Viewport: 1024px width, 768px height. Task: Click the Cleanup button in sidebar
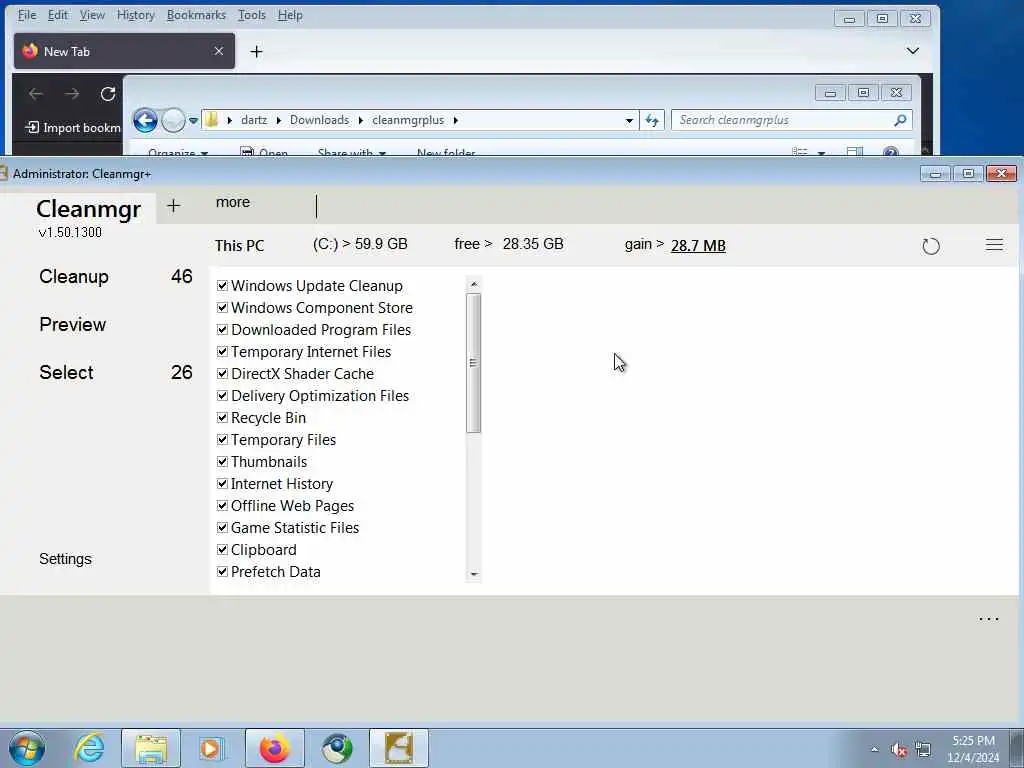(74, 276)
